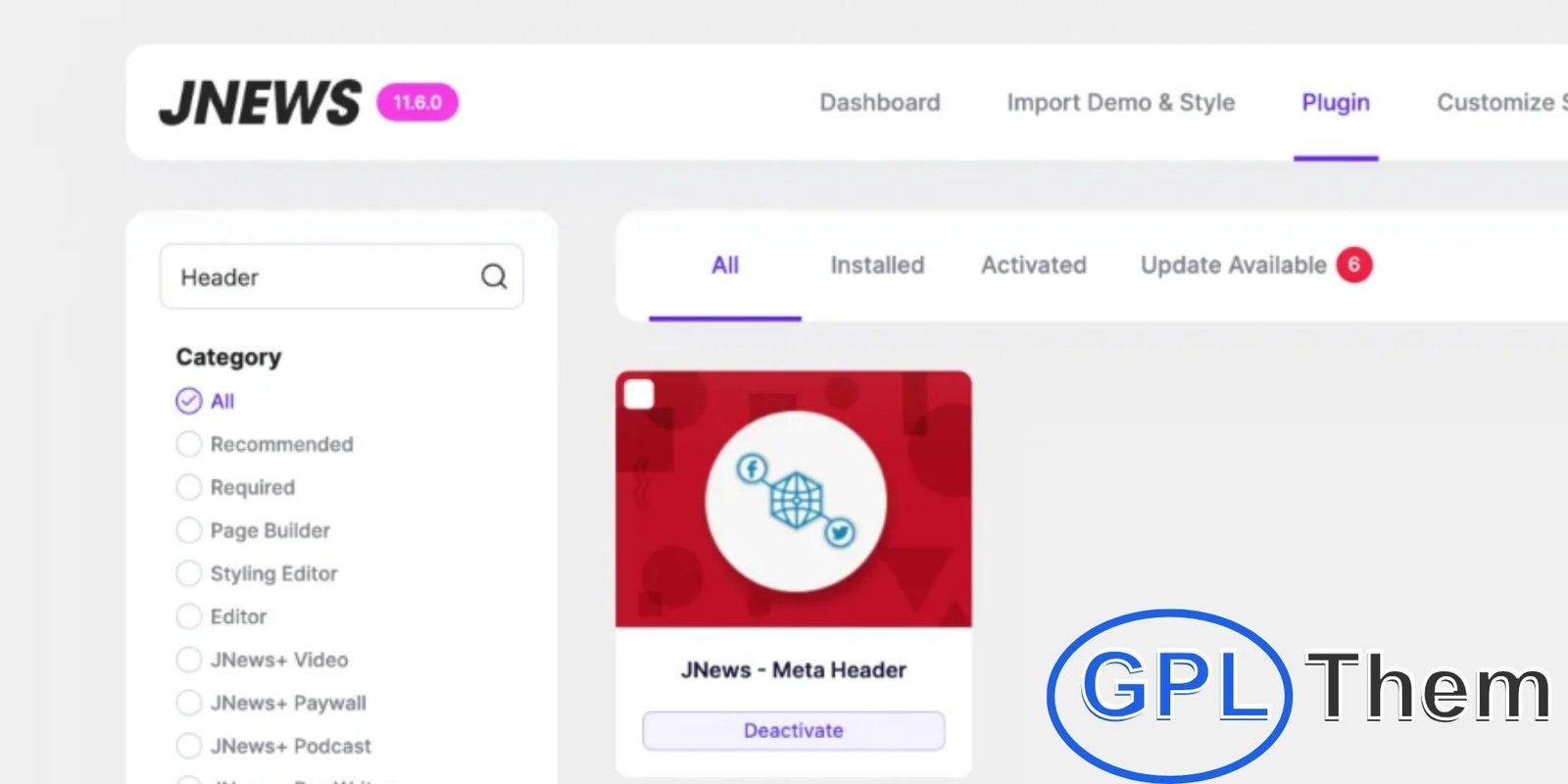Viewport: 1568px width, 784px height.
Task: Open the Dashboard tab
Action: pyautogui.click(x=880, y=102)
